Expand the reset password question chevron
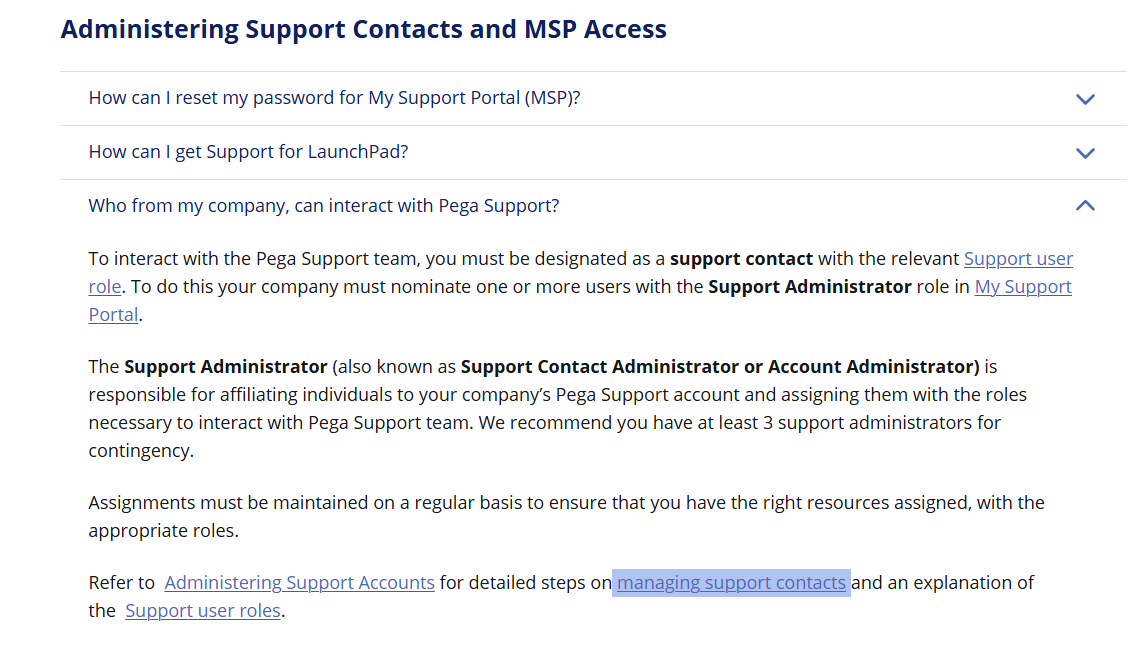This screenshot has height=645, width=1129. pos(1085,99)
